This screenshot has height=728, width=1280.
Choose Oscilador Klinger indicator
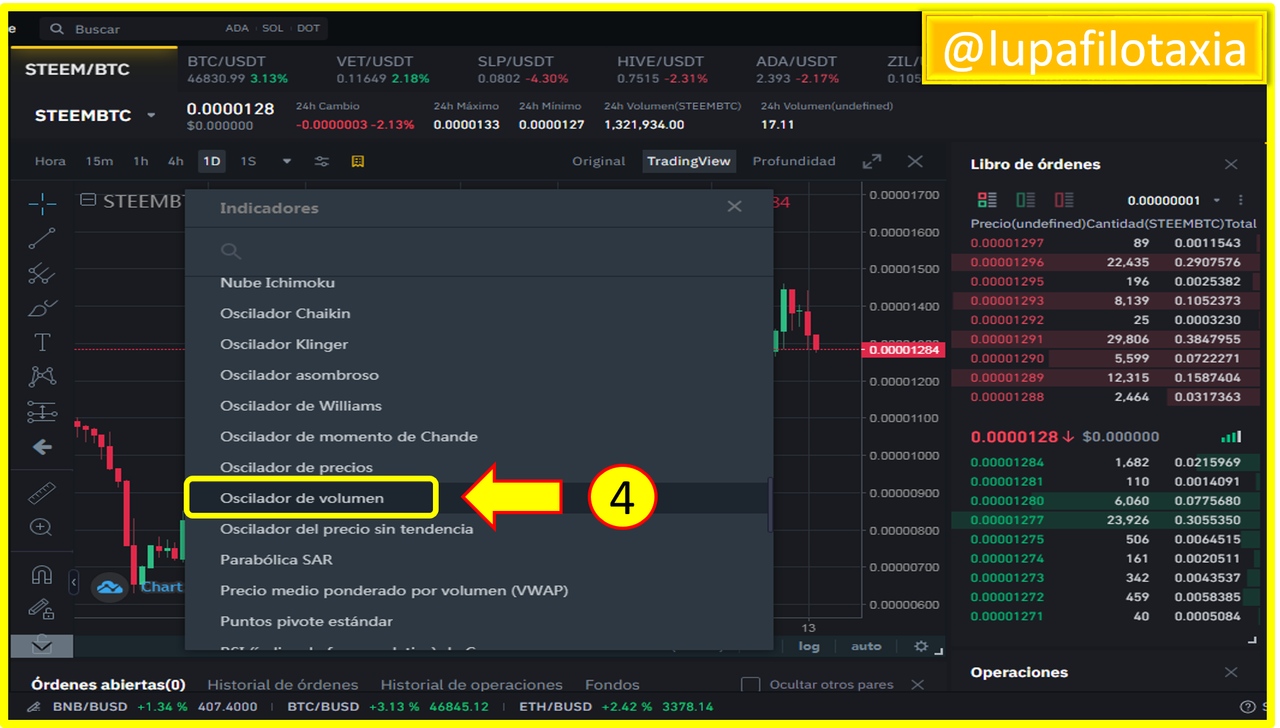(x=284, y=344)
